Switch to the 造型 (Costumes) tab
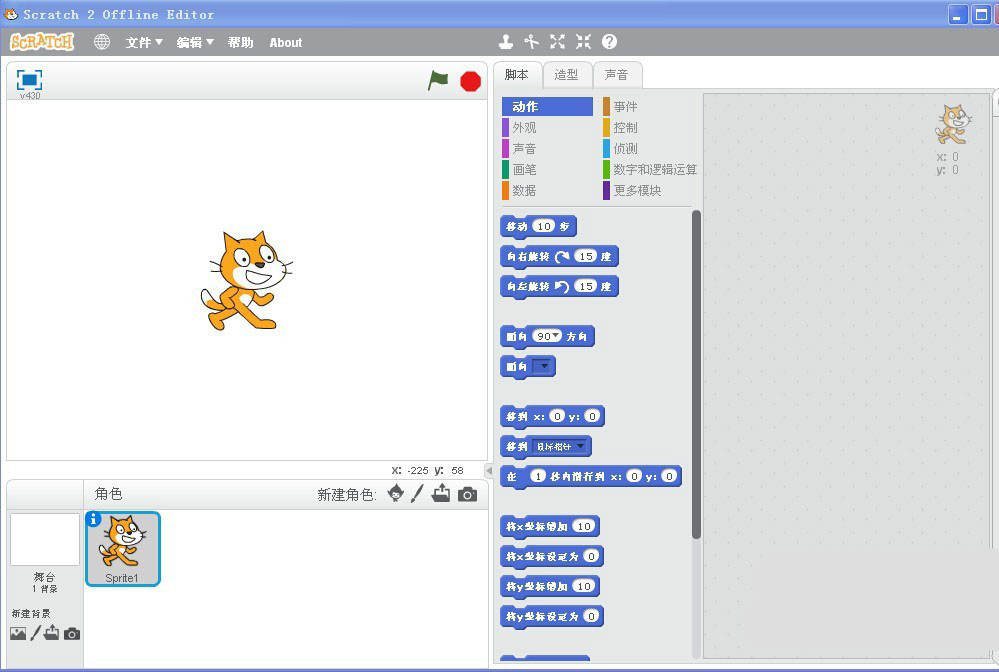Viewport: 999px width, 672px height. click(567, 74)
